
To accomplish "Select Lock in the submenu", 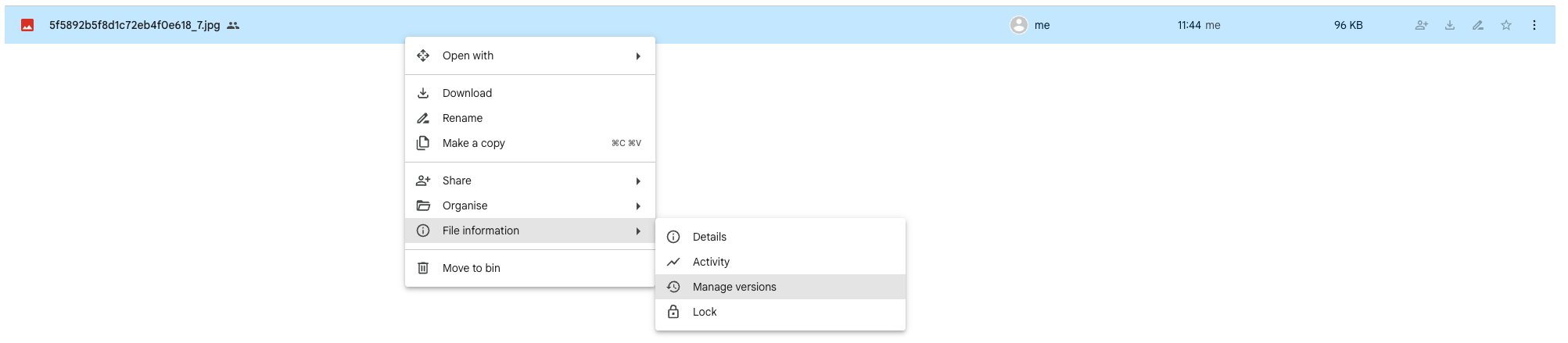I will tap(780, 312).
